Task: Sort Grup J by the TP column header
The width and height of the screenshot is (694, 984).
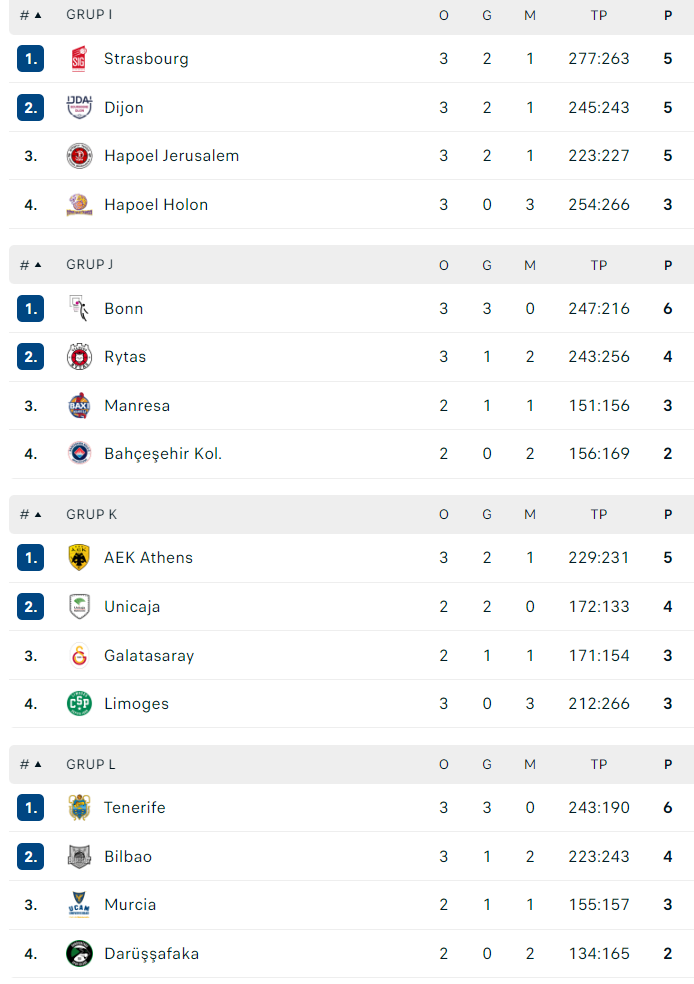Action: pyautogui.click(x=599, y=265)
